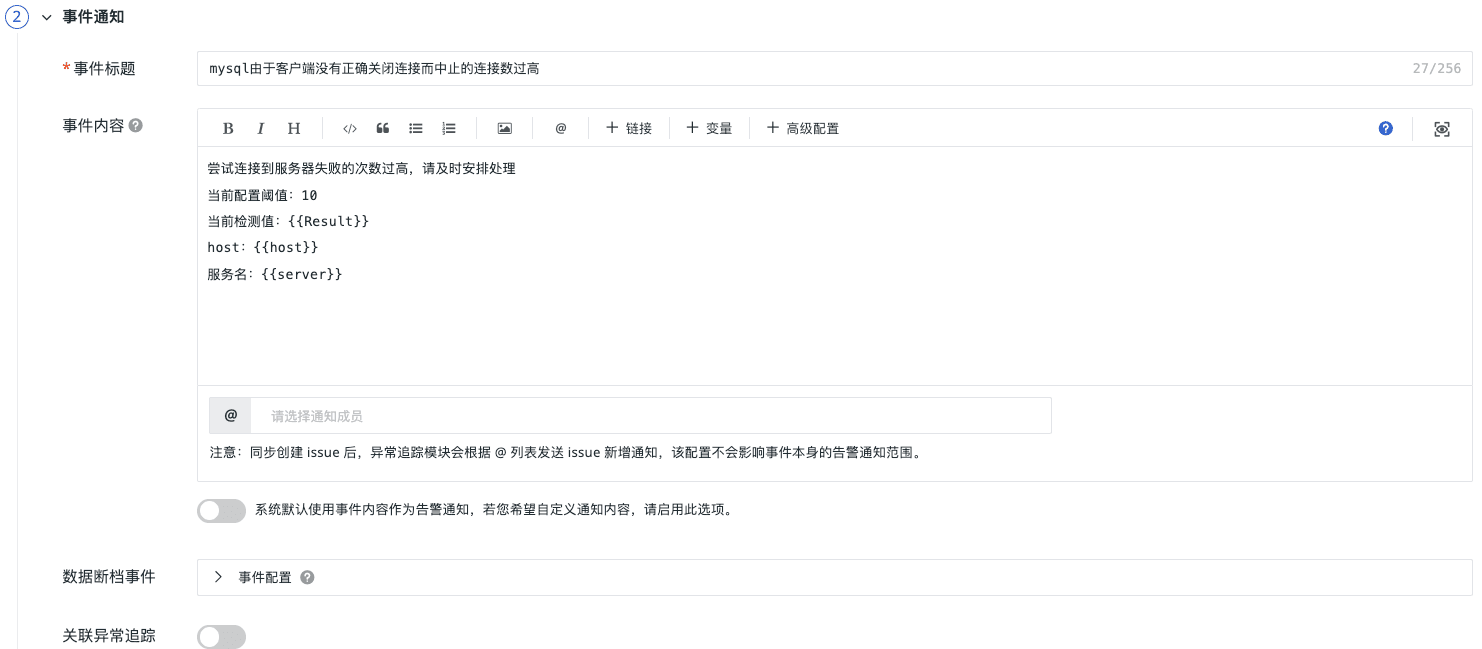Click the 链接 add link button
The height and width of the screenshot is (649, 1482).
click(x=629, y=128)
